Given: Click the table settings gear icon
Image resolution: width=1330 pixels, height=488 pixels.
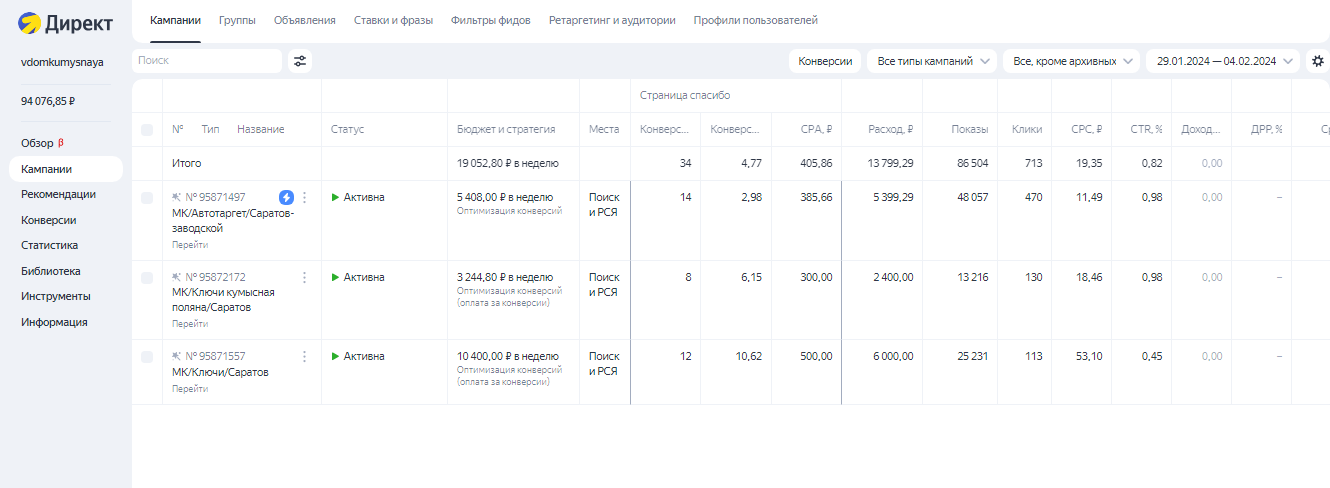Looking at the screenshot, I should pos(1317,61).
